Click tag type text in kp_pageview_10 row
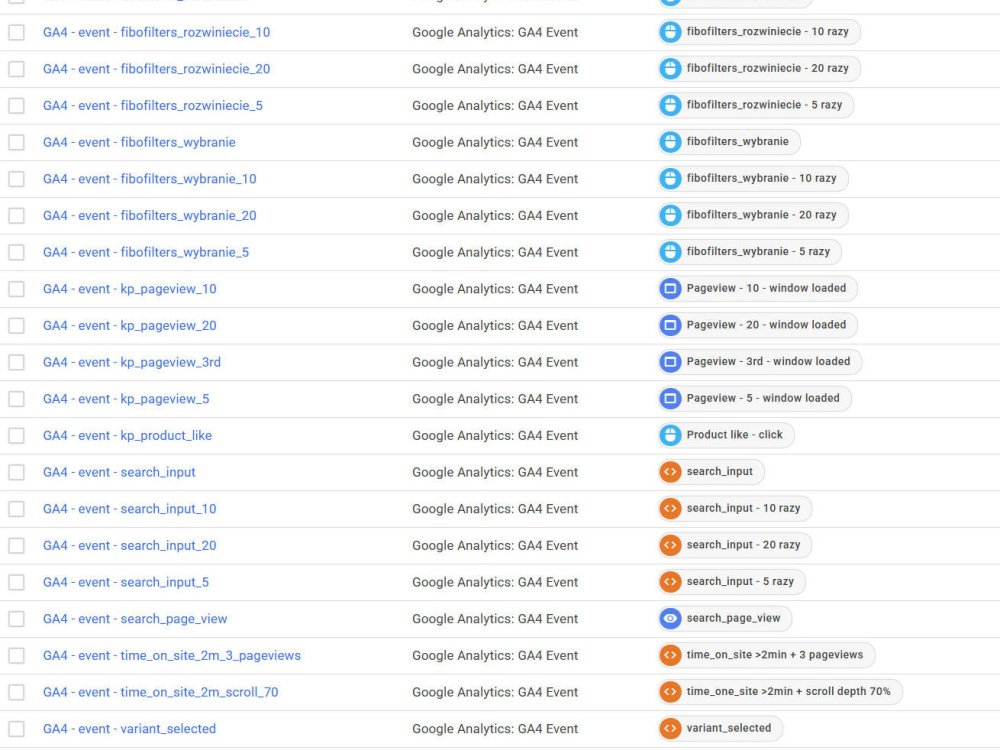The height and width of the screenshot is (750, 1000). click(x=495, y=289)
